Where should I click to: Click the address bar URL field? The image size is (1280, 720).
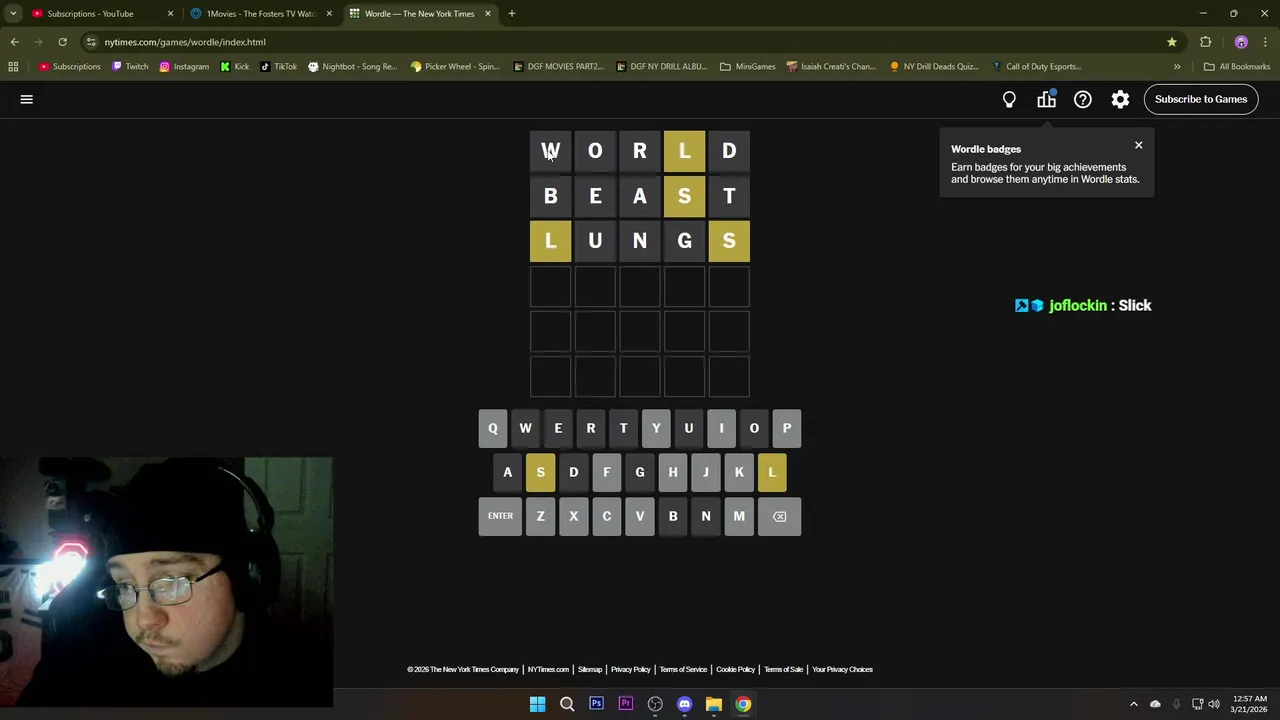630,42
